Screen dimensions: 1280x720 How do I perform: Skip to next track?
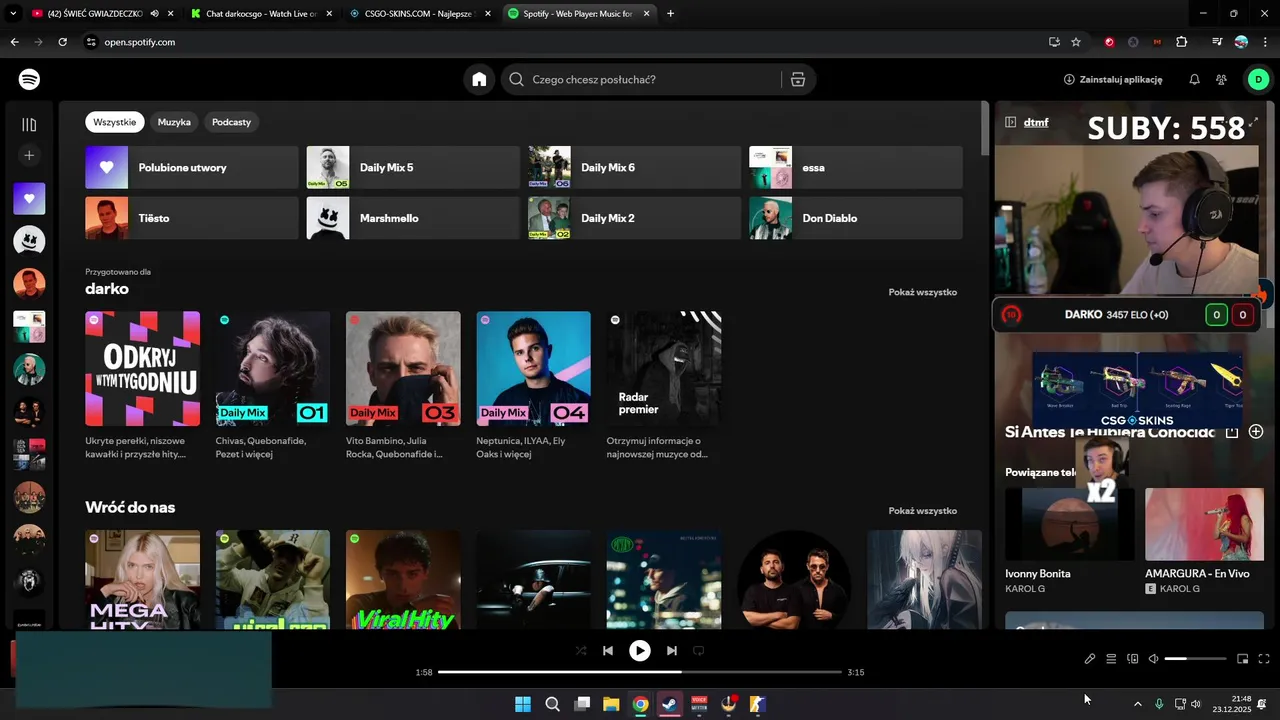672,651
